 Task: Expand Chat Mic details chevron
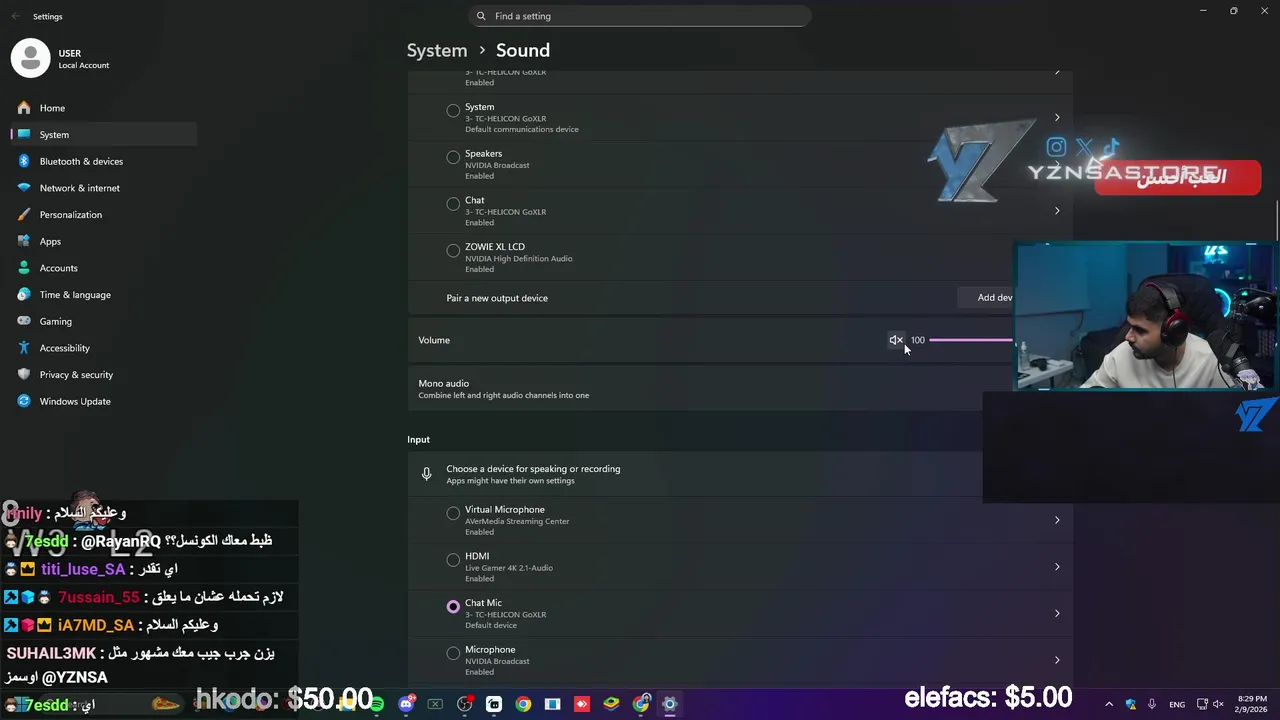[1057, 613]
